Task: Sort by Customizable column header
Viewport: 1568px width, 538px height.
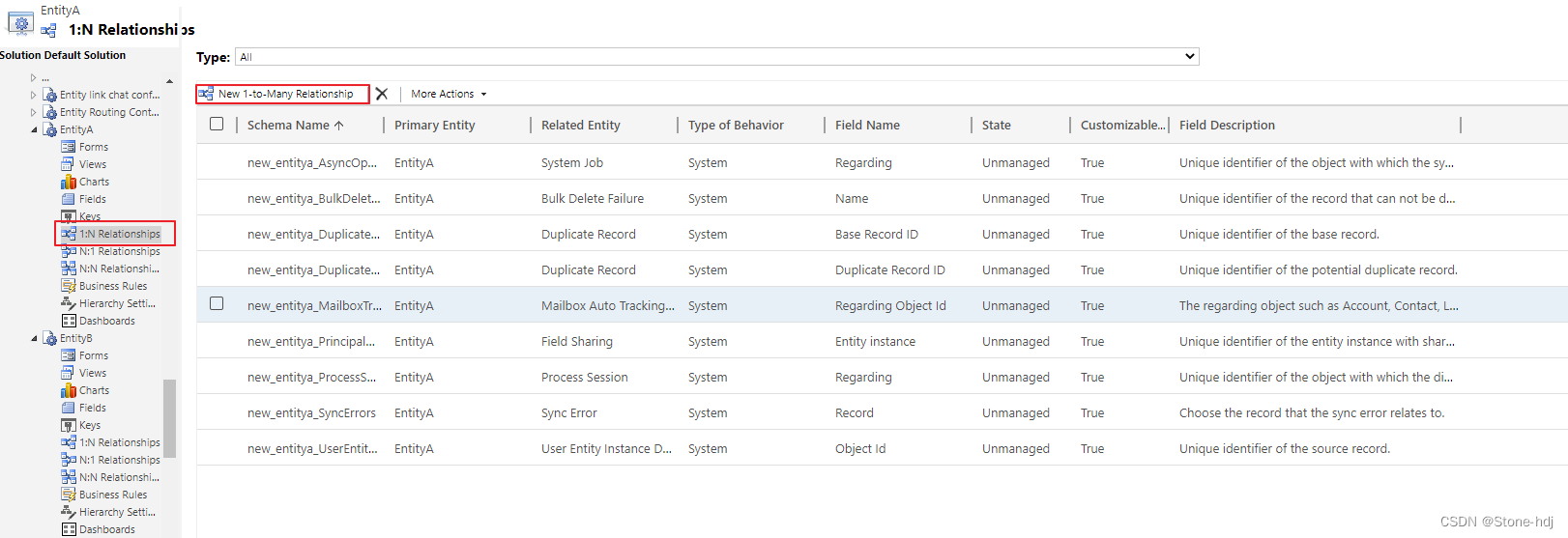Action: (1122, 125)
